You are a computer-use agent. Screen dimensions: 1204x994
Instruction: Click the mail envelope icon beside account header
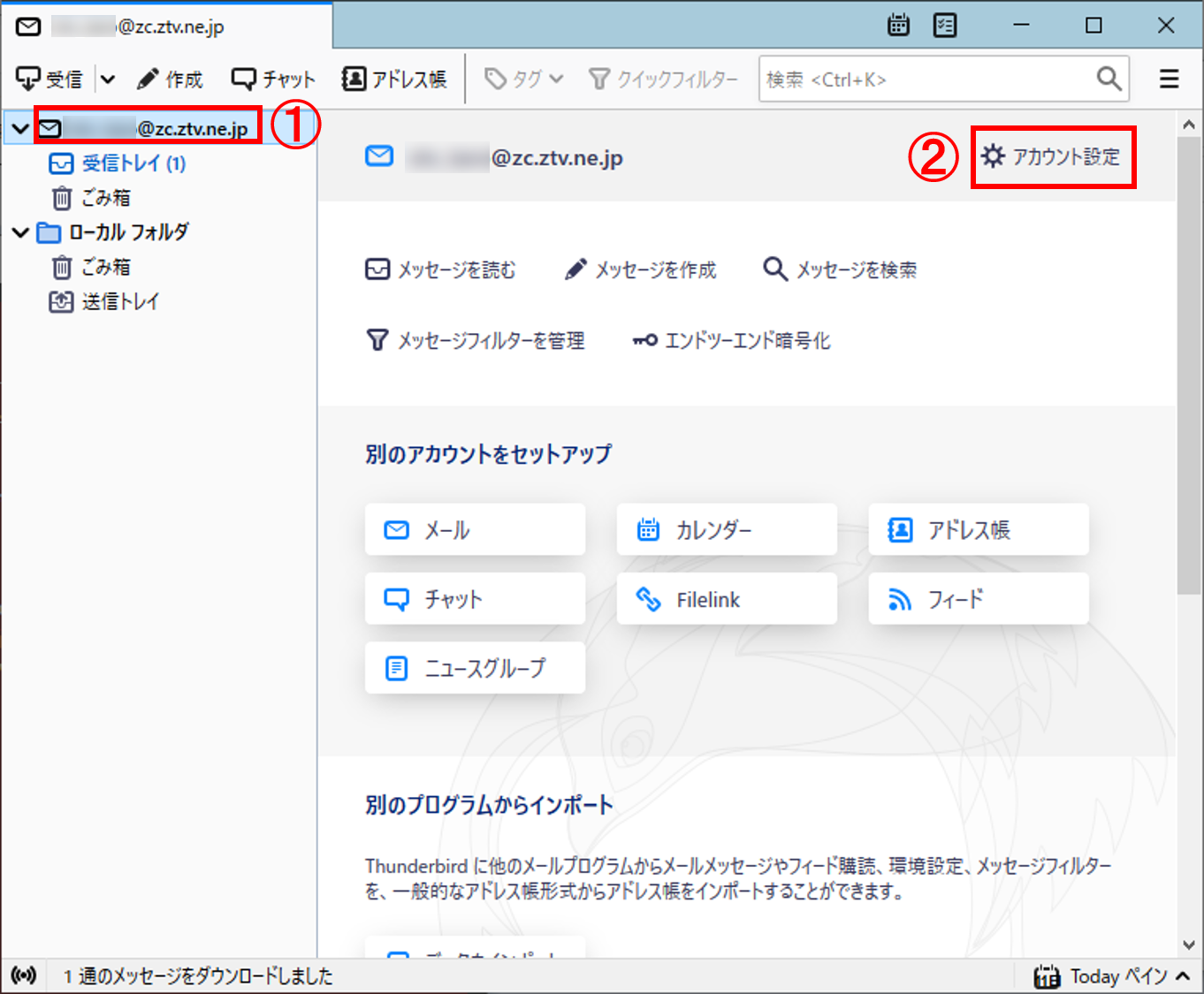(379, 157)
